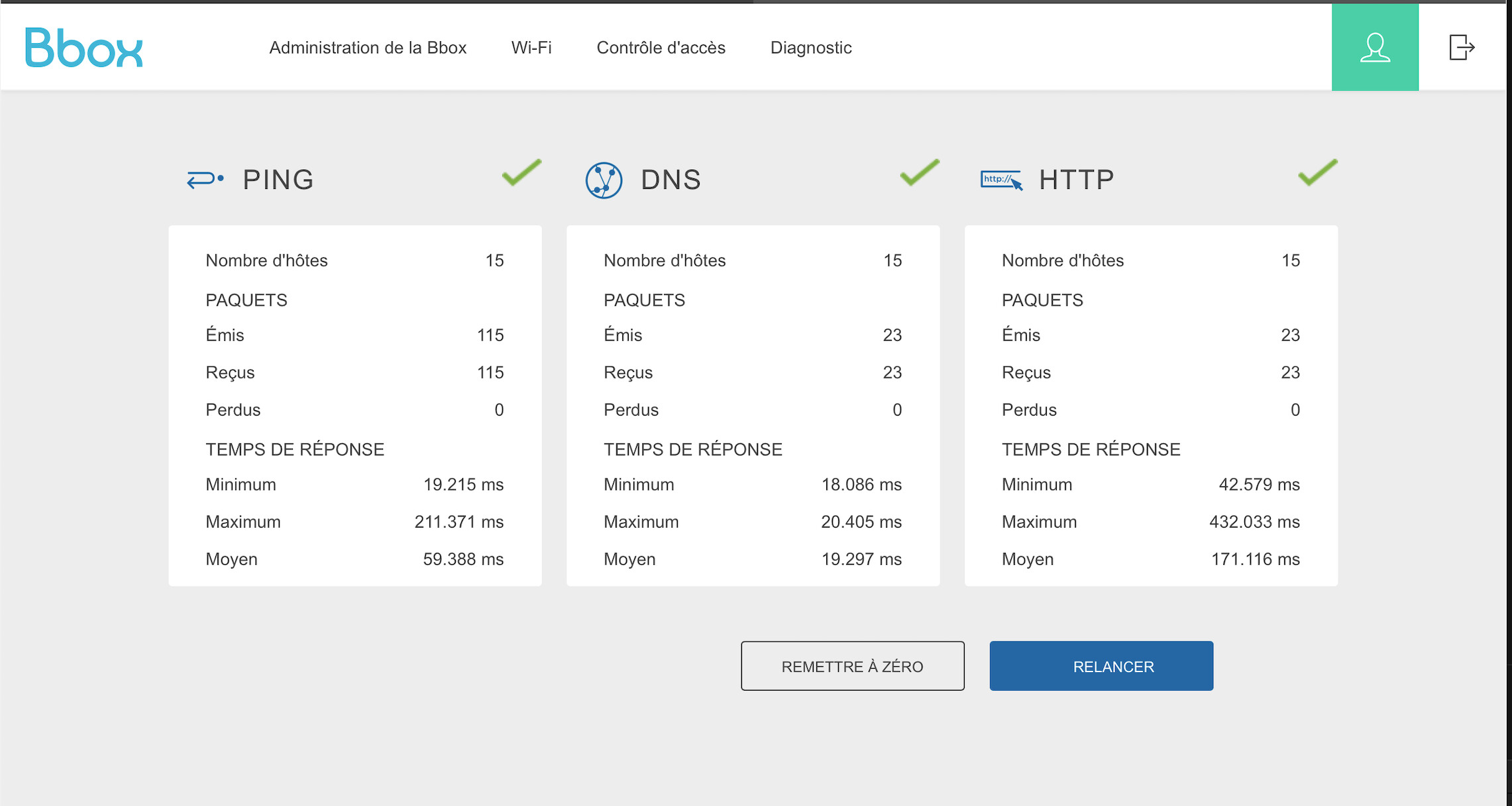Click TEMPS DE RÉPONSE label in DNS card
Image resolution: width=1512 pixels, height=806 pixels.
point(693,449)
